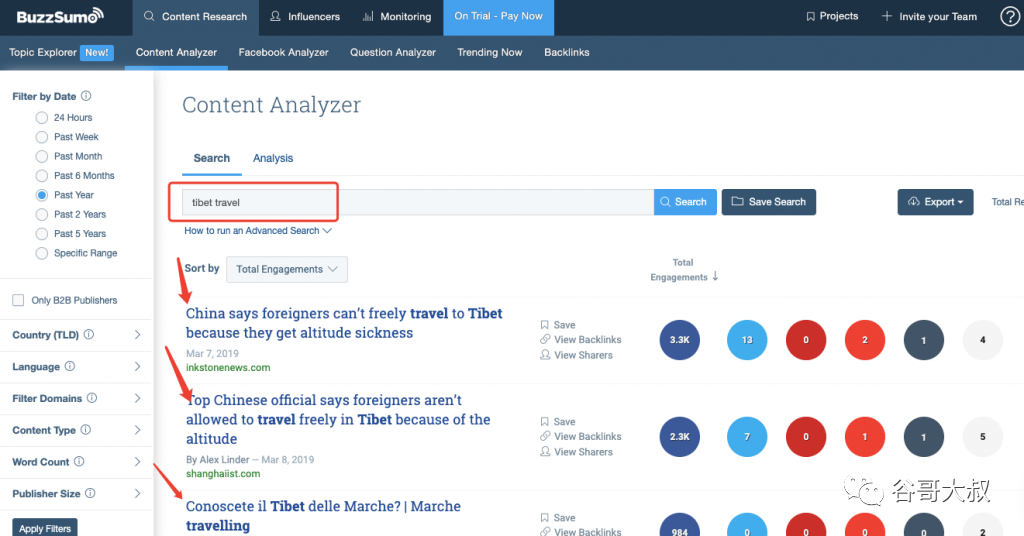This screenshot has width=1024, height=536.
Task: Click View Backlinks icon for shanghaiist article
Action: click(x=545, y=436)
